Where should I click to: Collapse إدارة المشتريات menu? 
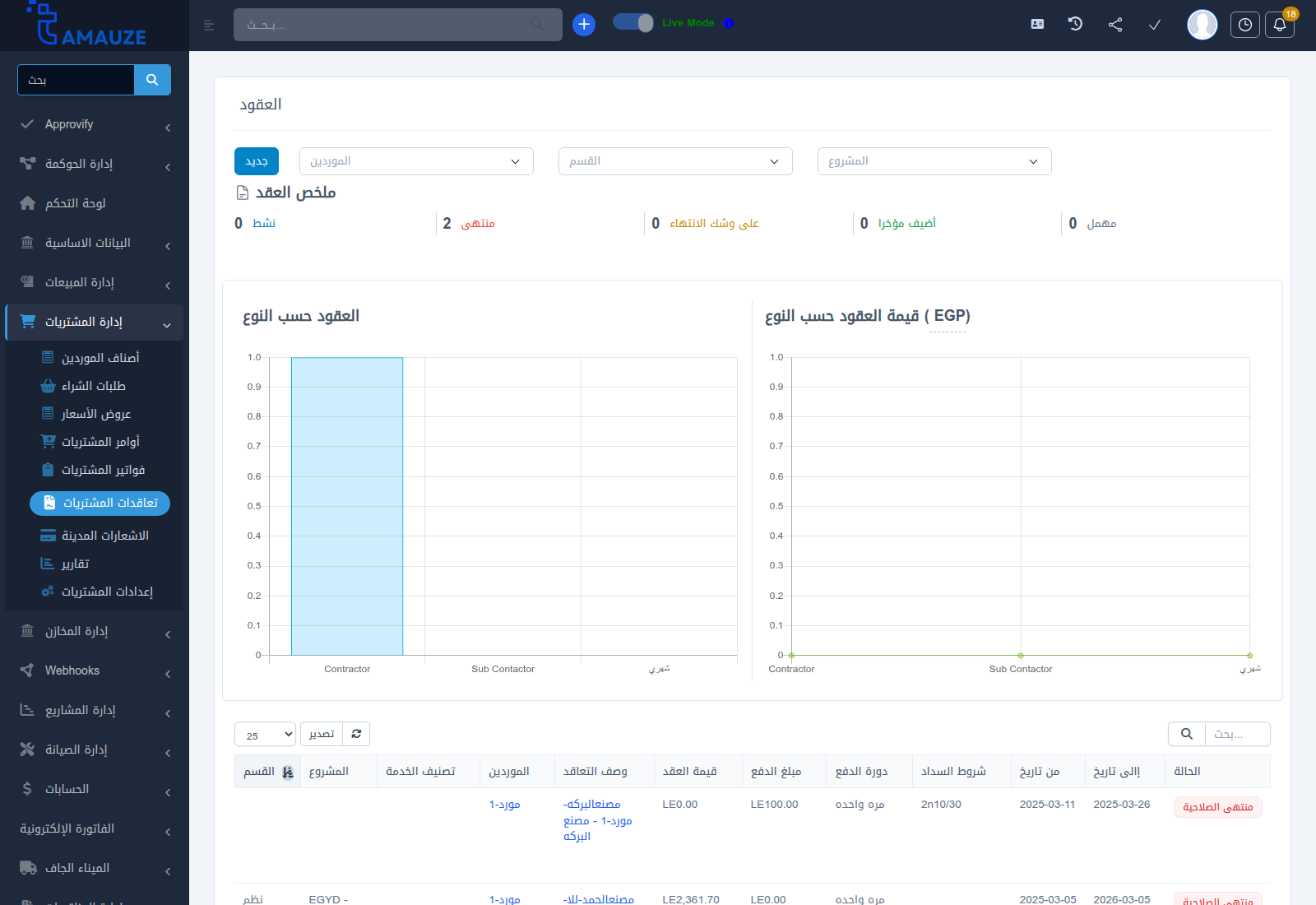[x=95, y=322]
